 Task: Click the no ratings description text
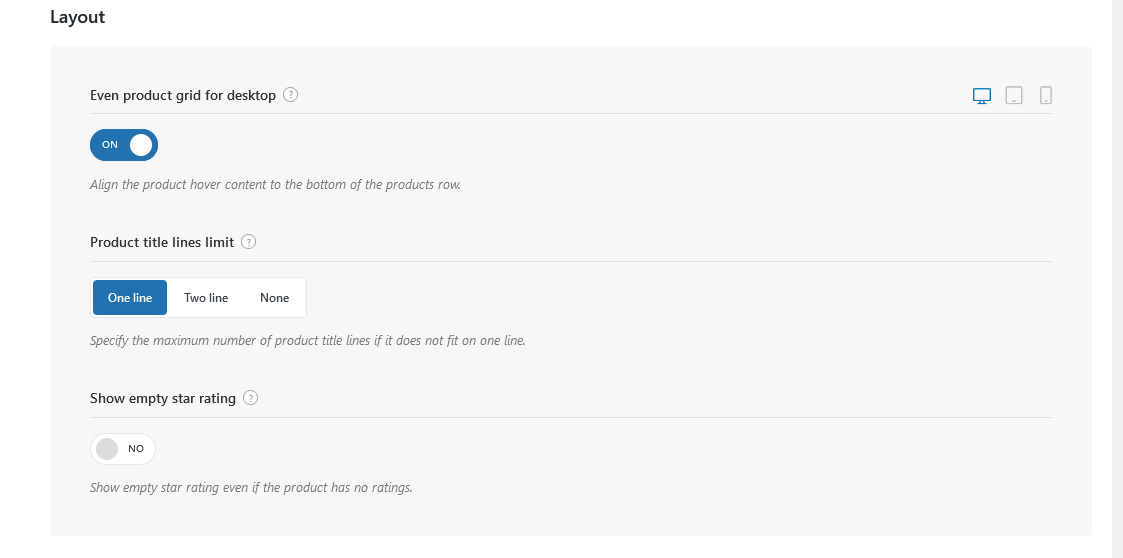(x=251, y=488)
